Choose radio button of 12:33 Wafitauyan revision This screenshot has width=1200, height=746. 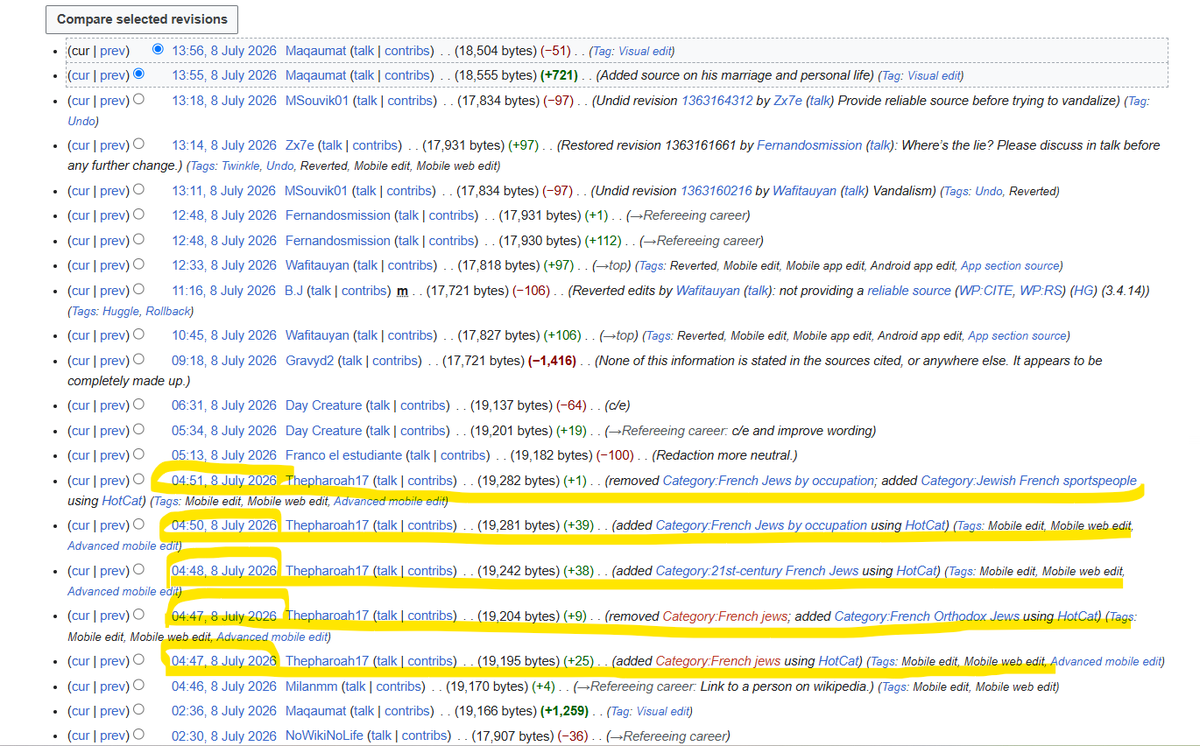[139, 265]
